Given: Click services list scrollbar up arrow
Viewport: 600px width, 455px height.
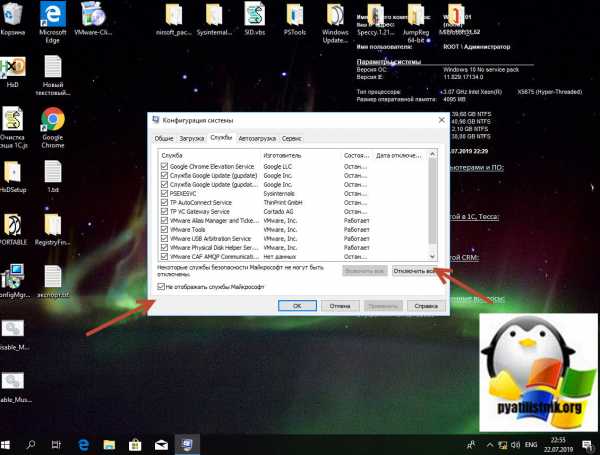Looking at the screenshot, I should click(432, 154).
